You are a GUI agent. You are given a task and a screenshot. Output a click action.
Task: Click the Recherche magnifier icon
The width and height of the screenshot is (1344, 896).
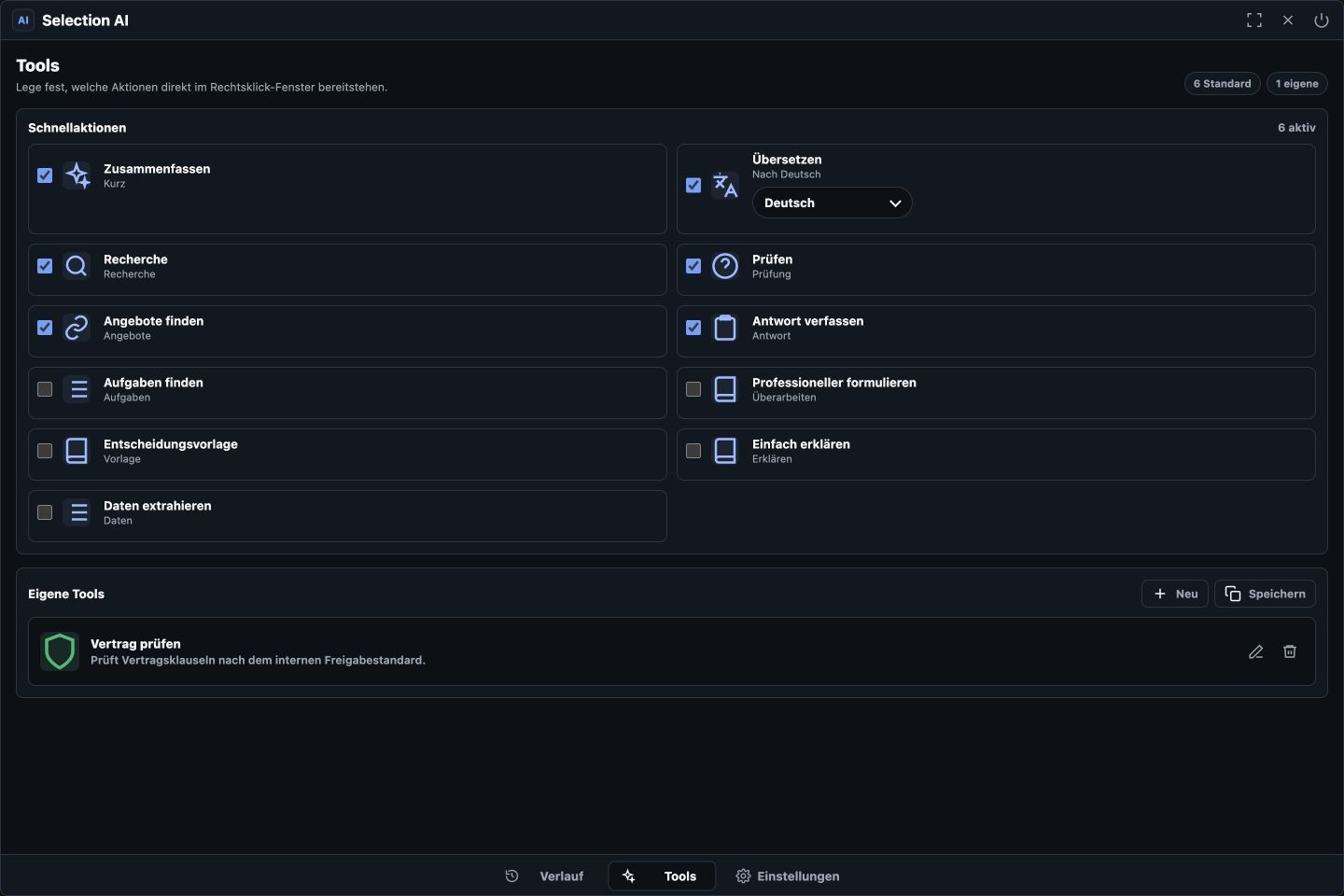pos(77,266)
